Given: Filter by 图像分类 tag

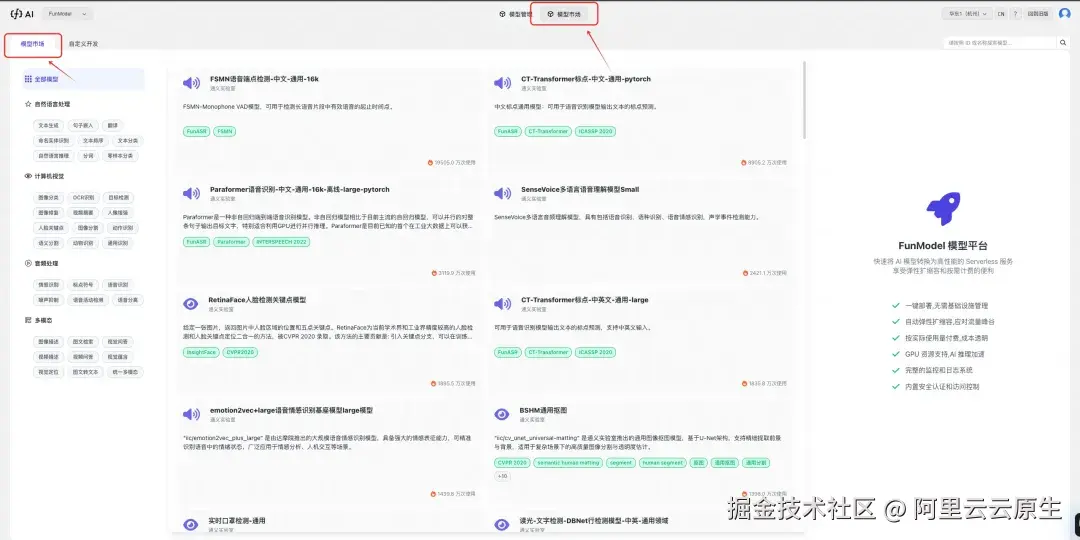Looking at the screenshot, I should tap(48, 197).
